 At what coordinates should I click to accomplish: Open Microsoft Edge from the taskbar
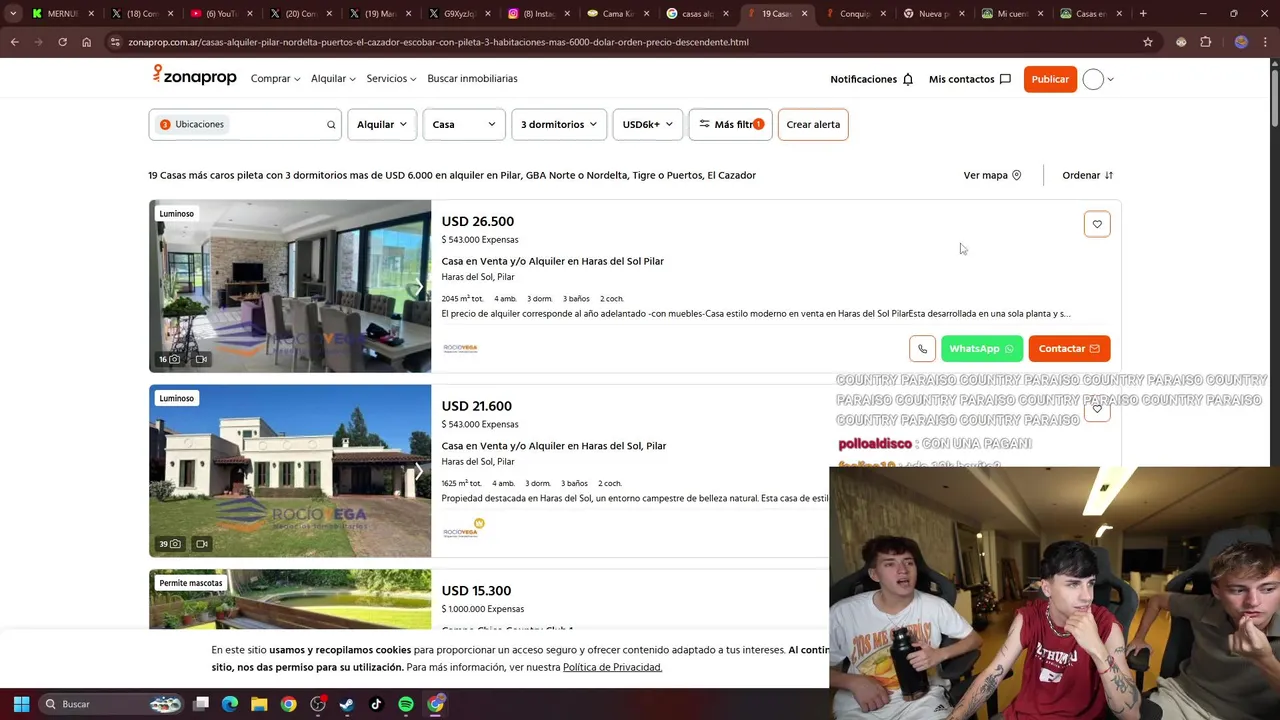(x=230, y=704)
